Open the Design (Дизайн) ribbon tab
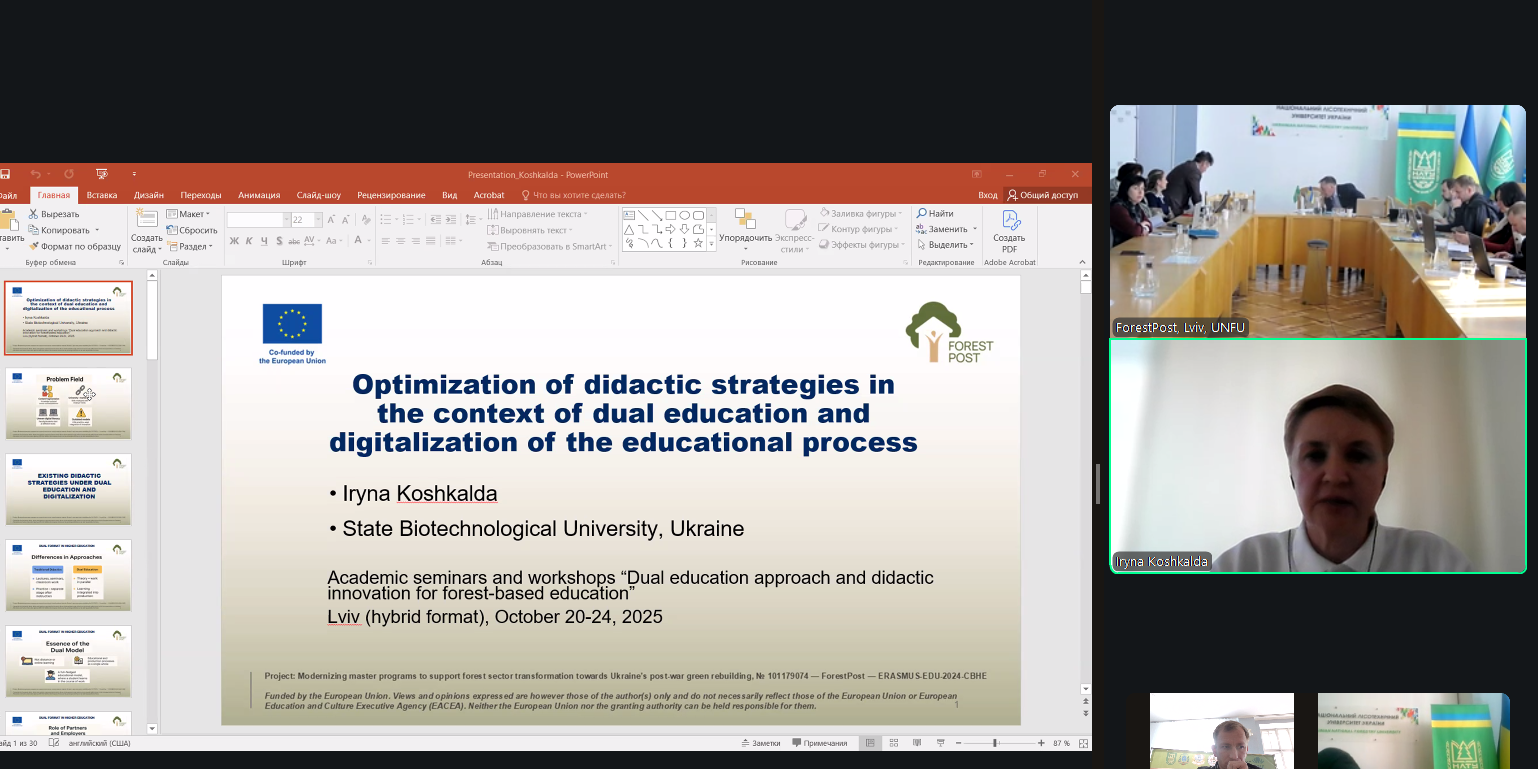 [x=149, y=195]
